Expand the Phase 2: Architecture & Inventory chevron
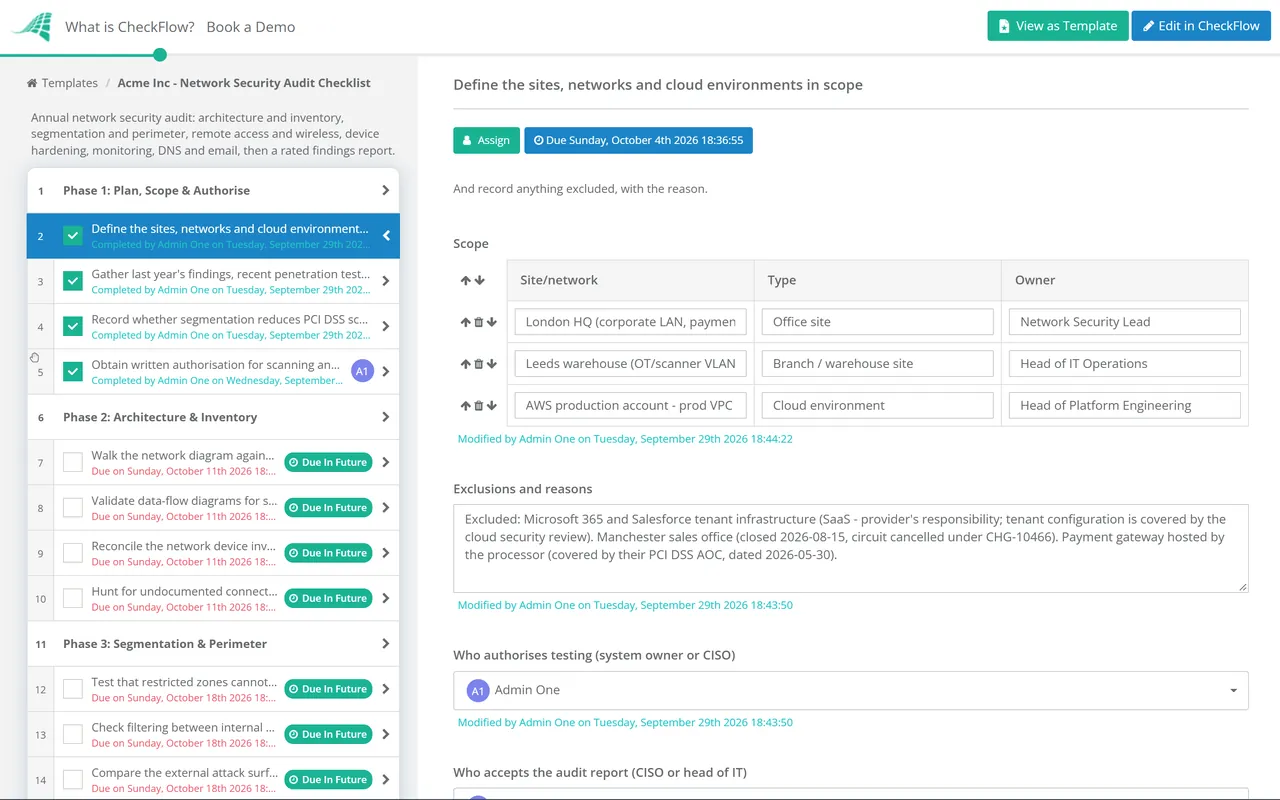The width and height of the screenshot is (1280, 800). (386, 417)
